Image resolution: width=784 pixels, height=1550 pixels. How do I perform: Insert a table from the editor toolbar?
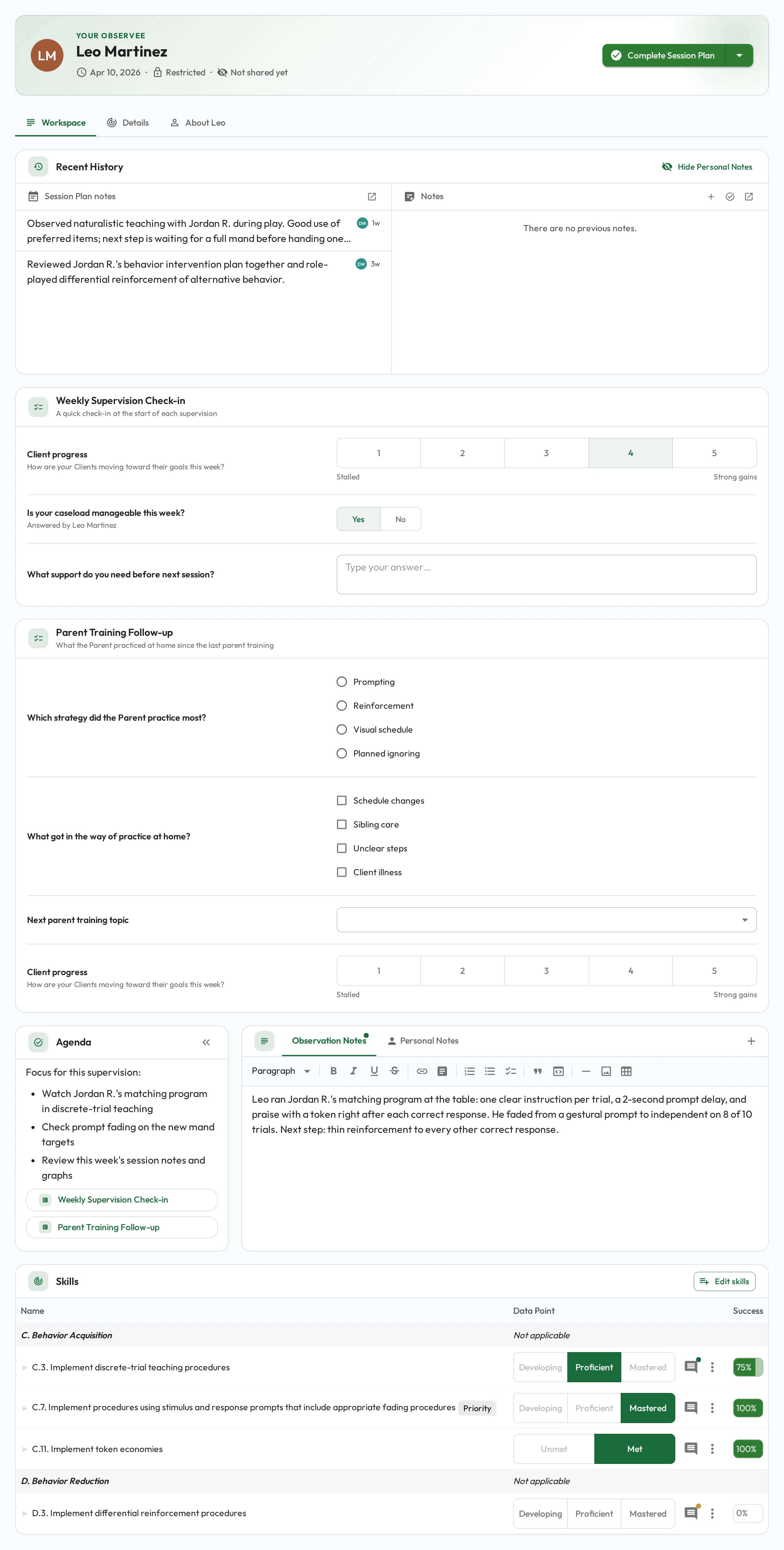click(626, 1071)
